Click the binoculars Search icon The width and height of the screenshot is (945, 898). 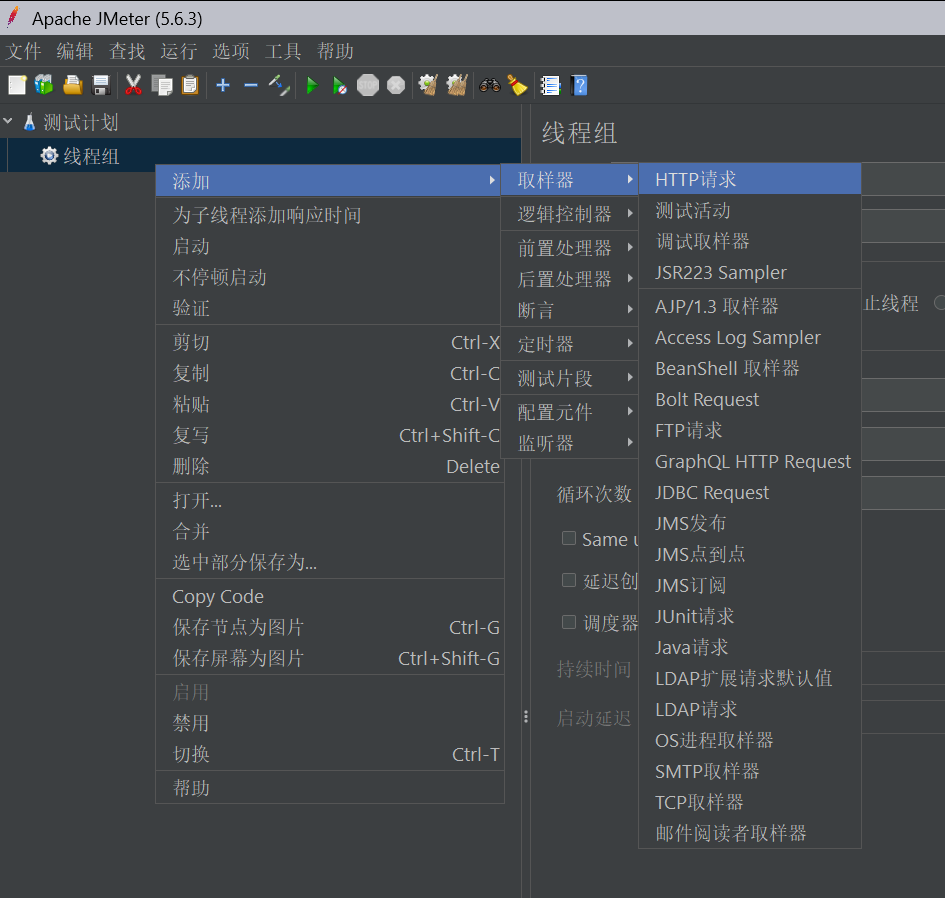(489, 85)
